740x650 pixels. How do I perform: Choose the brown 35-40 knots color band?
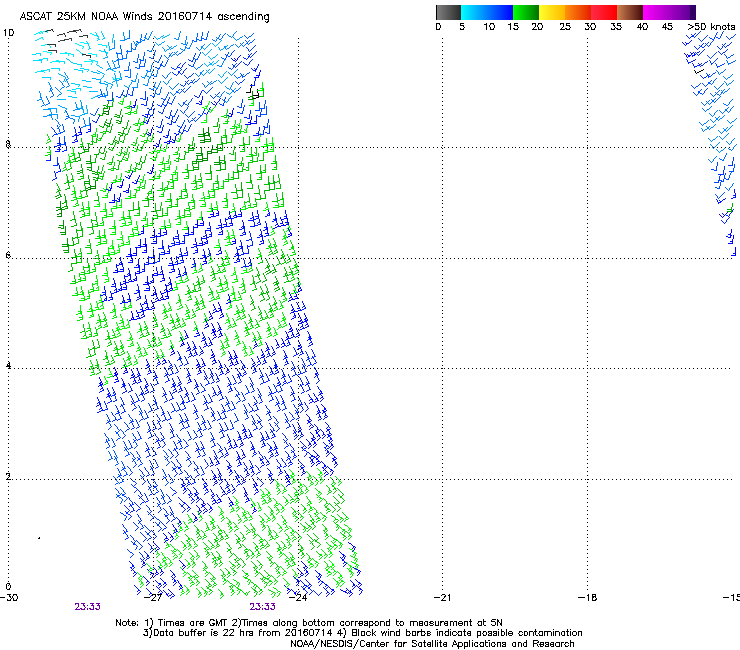(630, 12)
